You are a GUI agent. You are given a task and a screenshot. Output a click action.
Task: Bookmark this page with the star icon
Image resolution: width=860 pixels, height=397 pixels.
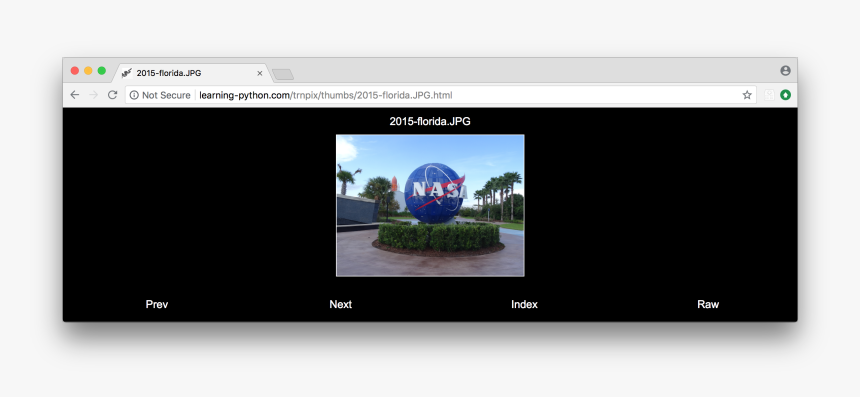click(747, 95)
